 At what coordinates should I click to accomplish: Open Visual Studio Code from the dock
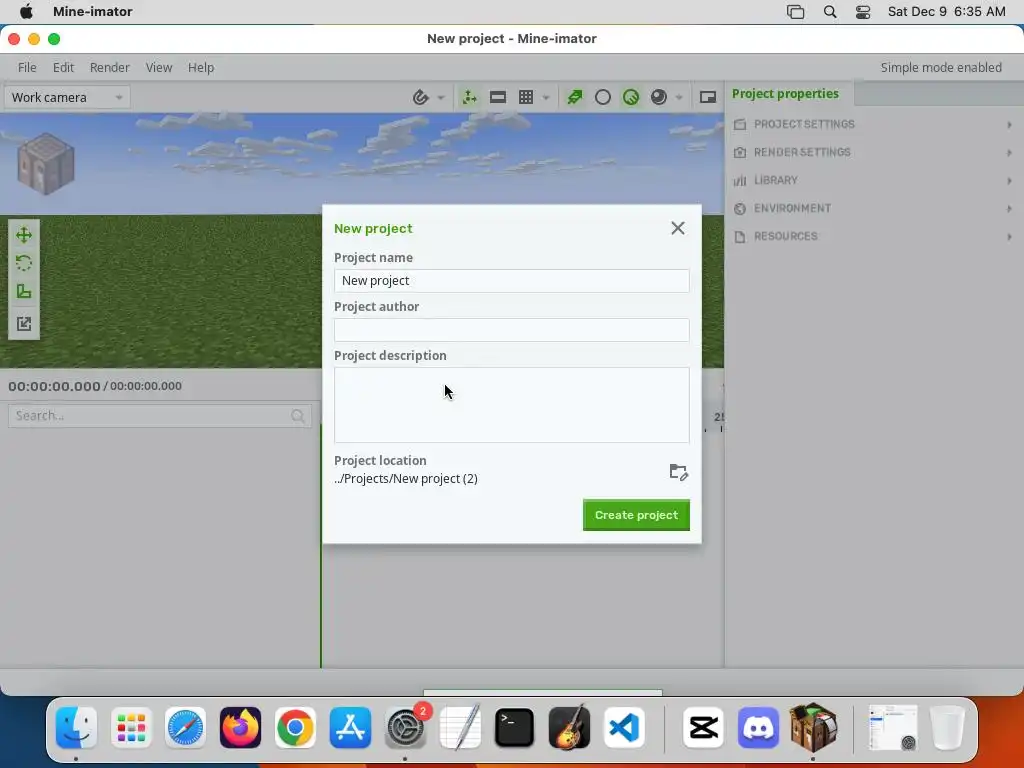click(624, 728)
